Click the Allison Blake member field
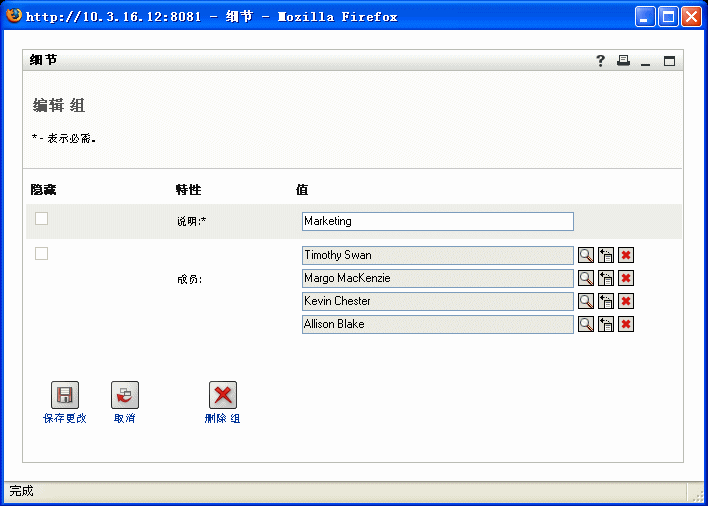708x506 pixels. 438,324
